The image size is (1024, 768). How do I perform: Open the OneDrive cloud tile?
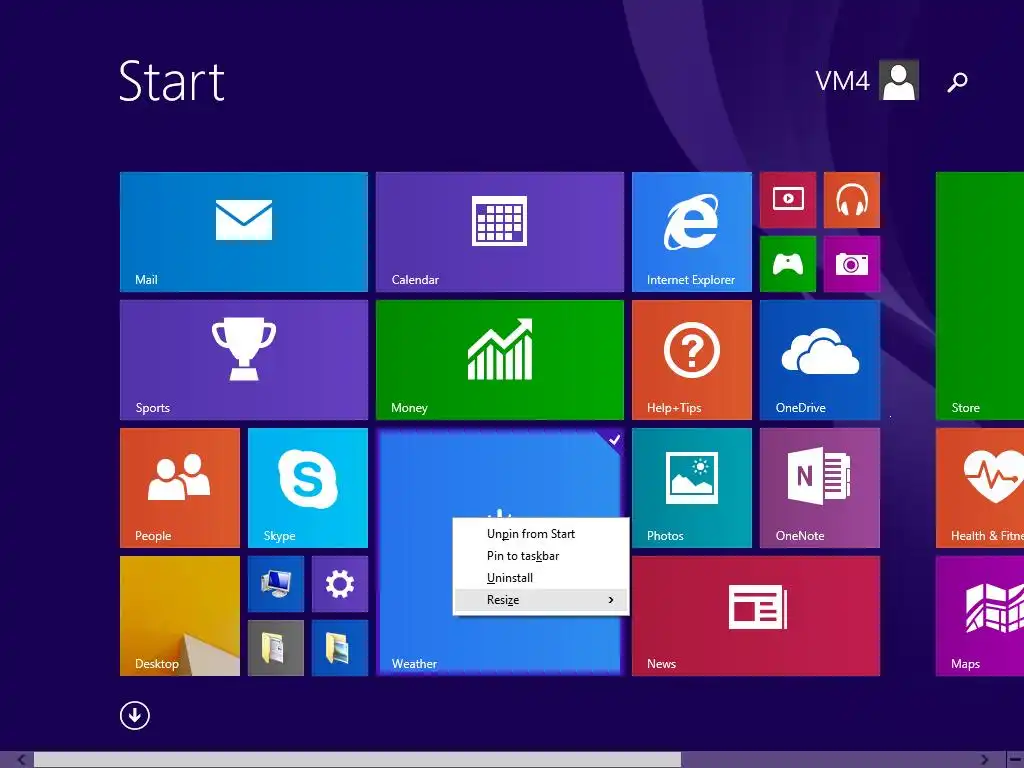click(820, 360)
